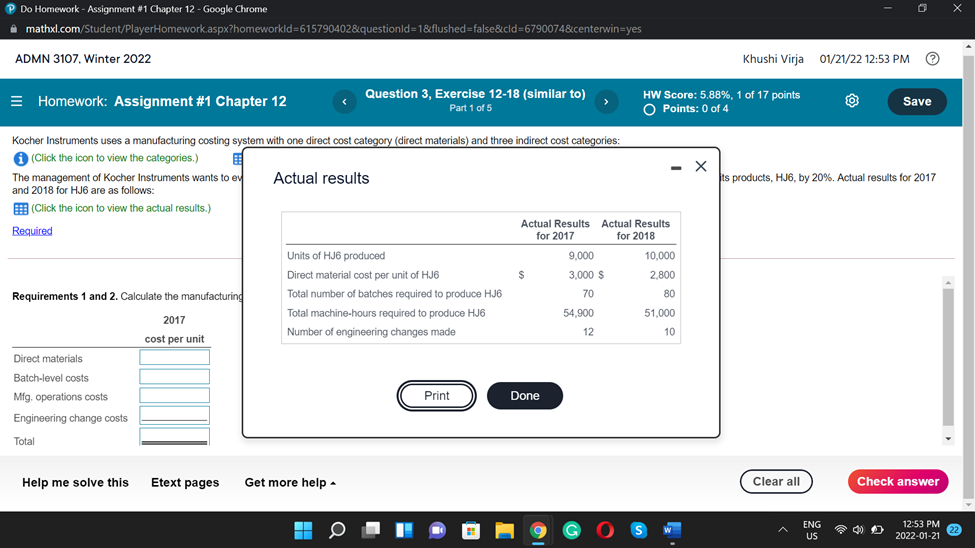This screenshot has width=975, height=548.
Task: Minimize the Actual results dialog
Action: tap(676, 167)
